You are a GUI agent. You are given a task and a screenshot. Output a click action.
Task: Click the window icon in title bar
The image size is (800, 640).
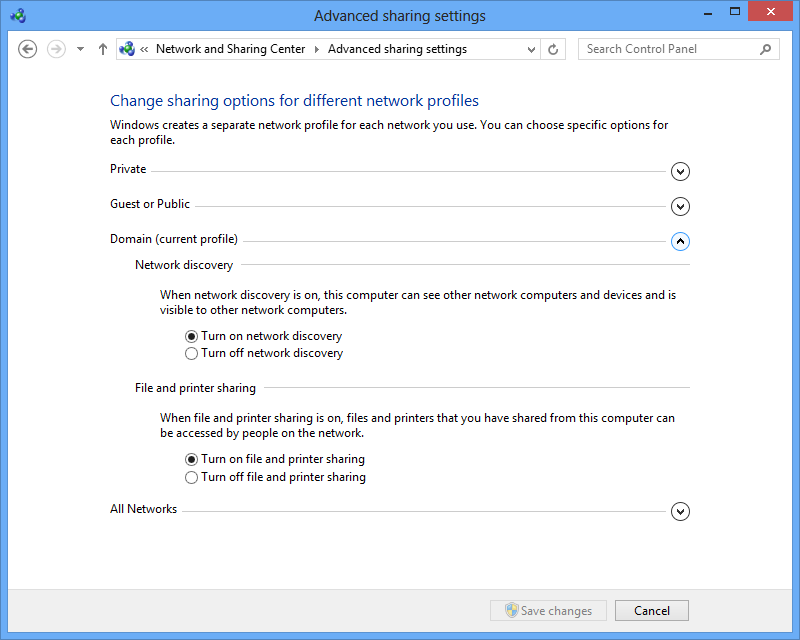point(18,15)
